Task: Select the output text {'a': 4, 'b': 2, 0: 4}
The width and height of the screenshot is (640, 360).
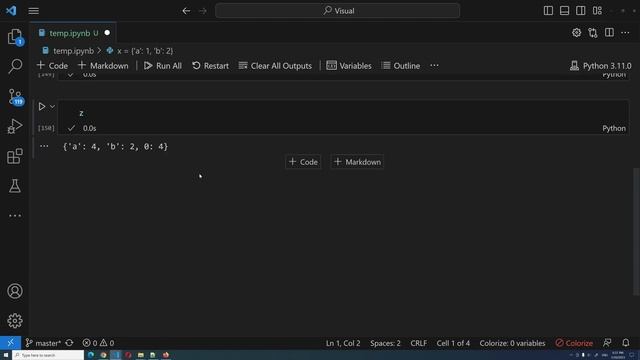Action: tap(116, 147)
